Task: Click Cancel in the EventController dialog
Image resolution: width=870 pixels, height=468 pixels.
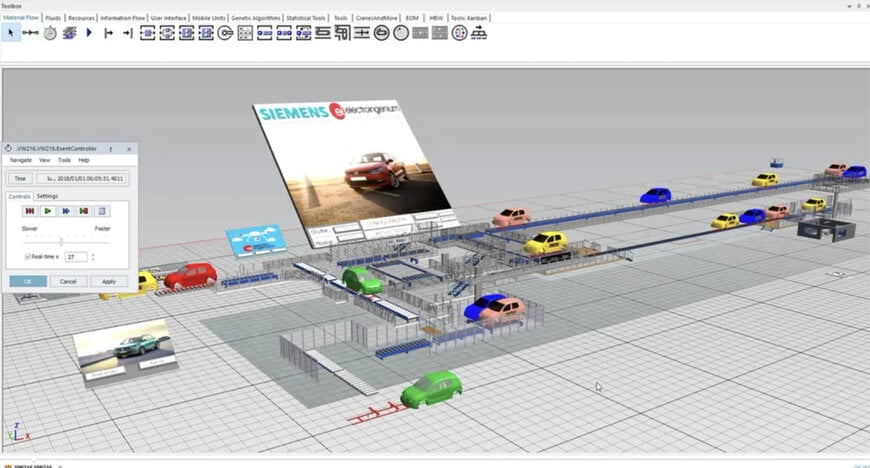Action: tap(68, 281)
